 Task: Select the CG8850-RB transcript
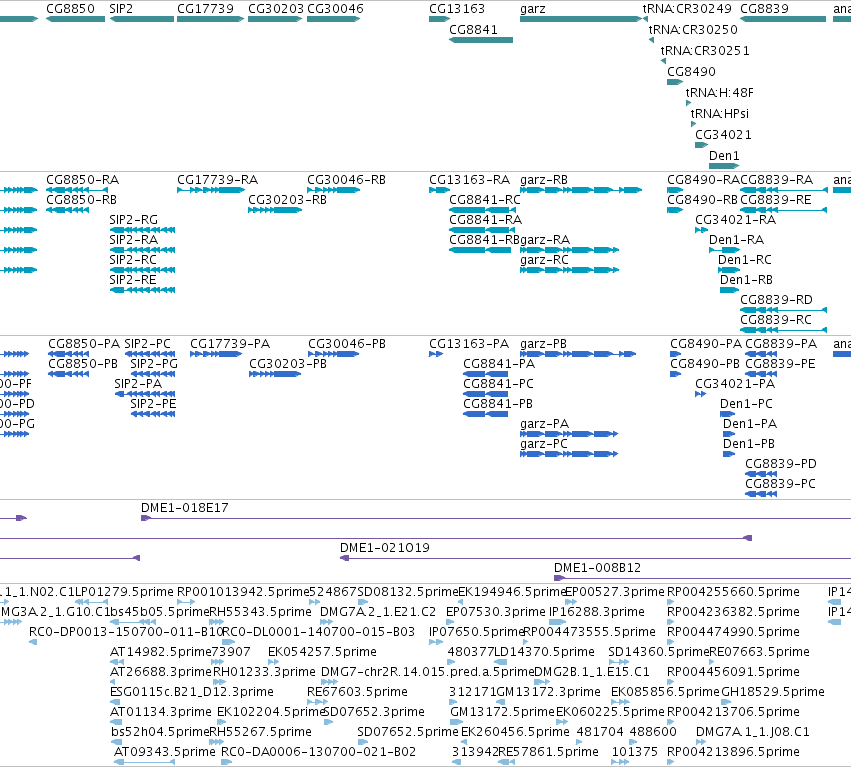[x=68, y=210]
